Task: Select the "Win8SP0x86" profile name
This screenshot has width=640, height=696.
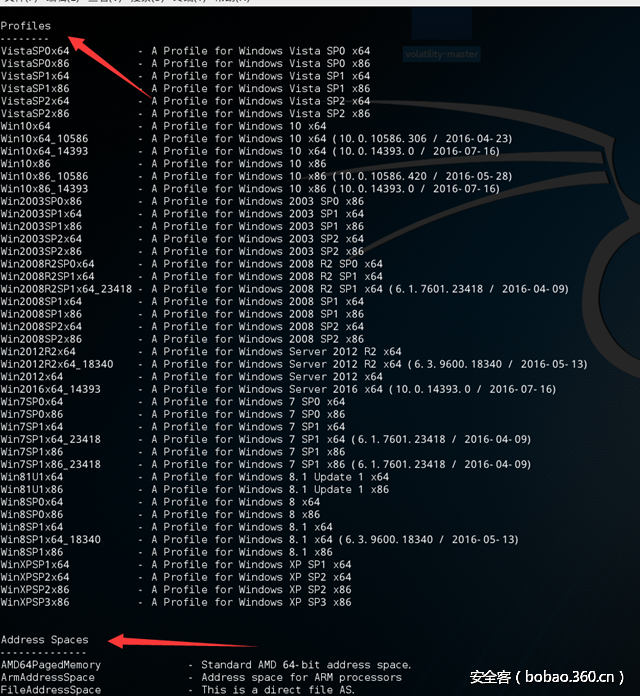Action: [x=32, y=514]
